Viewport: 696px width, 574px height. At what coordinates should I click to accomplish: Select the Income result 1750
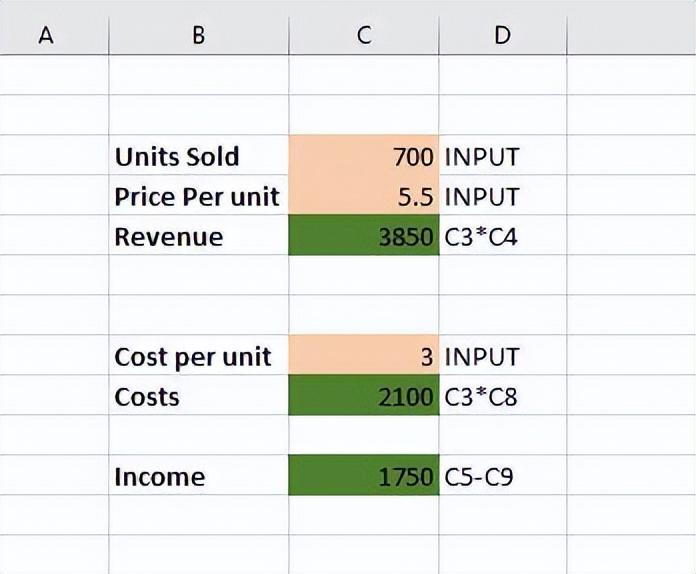[x=364, y=475]
